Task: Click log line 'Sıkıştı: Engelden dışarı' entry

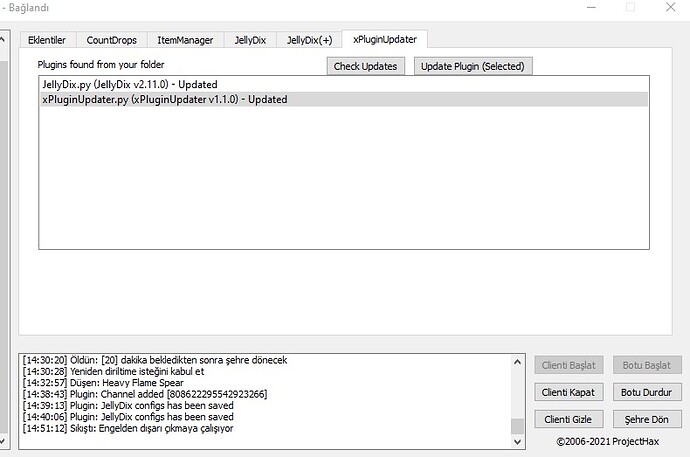Action: [x=128, y=428]
